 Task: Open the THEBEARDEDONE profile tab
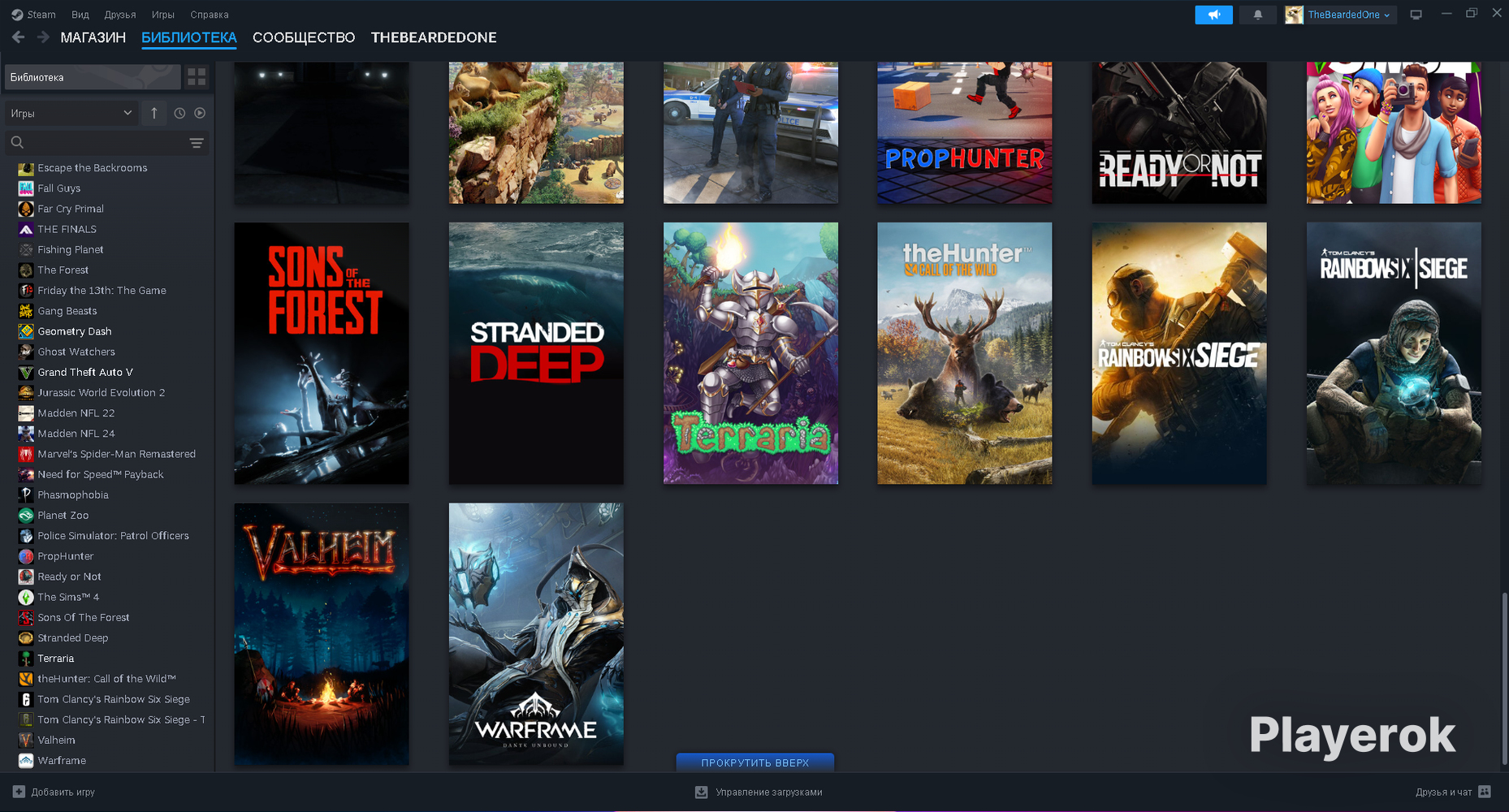(x=434, y=37)
